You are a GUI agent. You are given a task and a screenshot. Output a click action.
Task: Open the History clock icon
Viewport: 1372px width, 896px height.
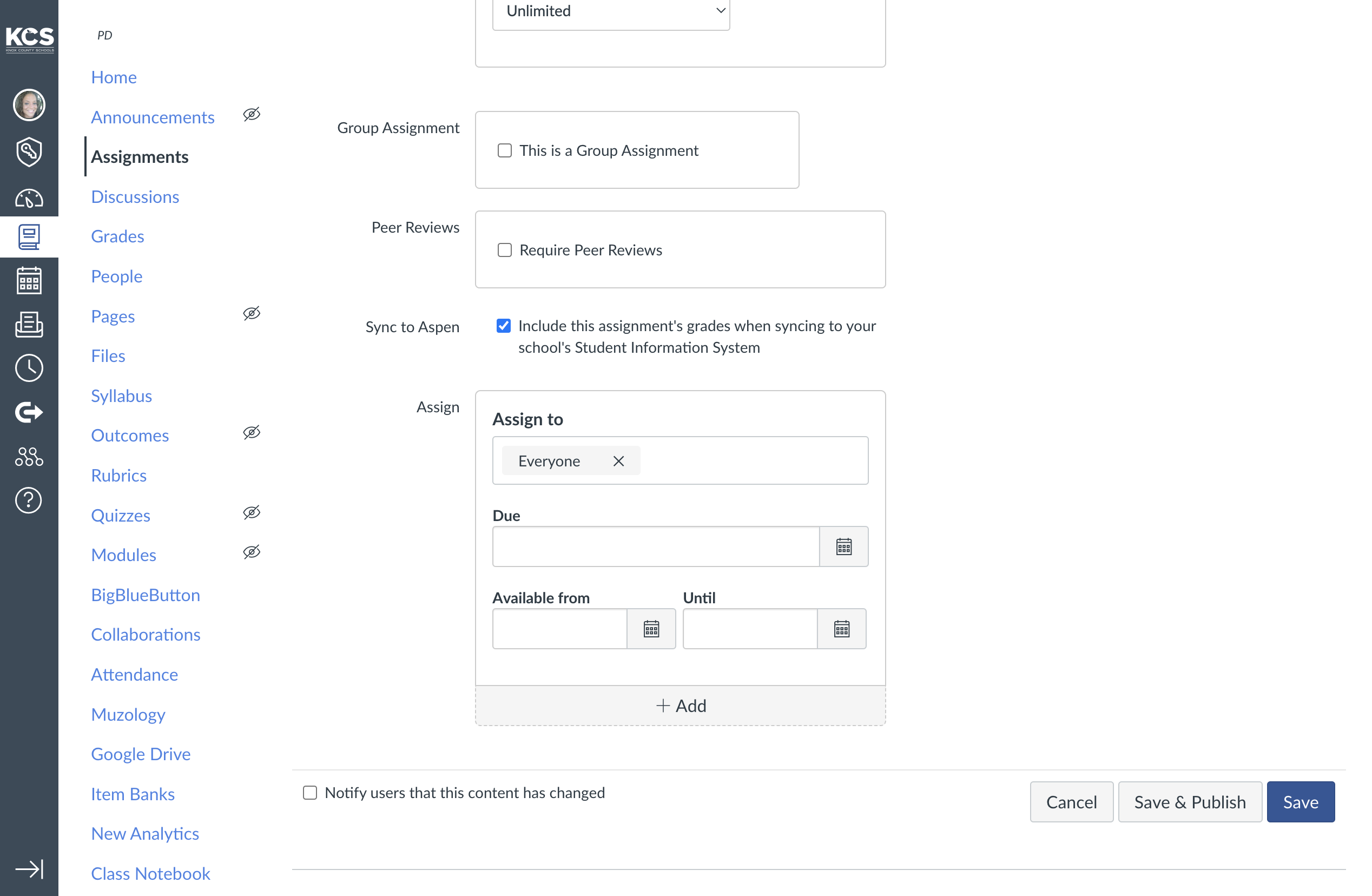tap(29, 368)
